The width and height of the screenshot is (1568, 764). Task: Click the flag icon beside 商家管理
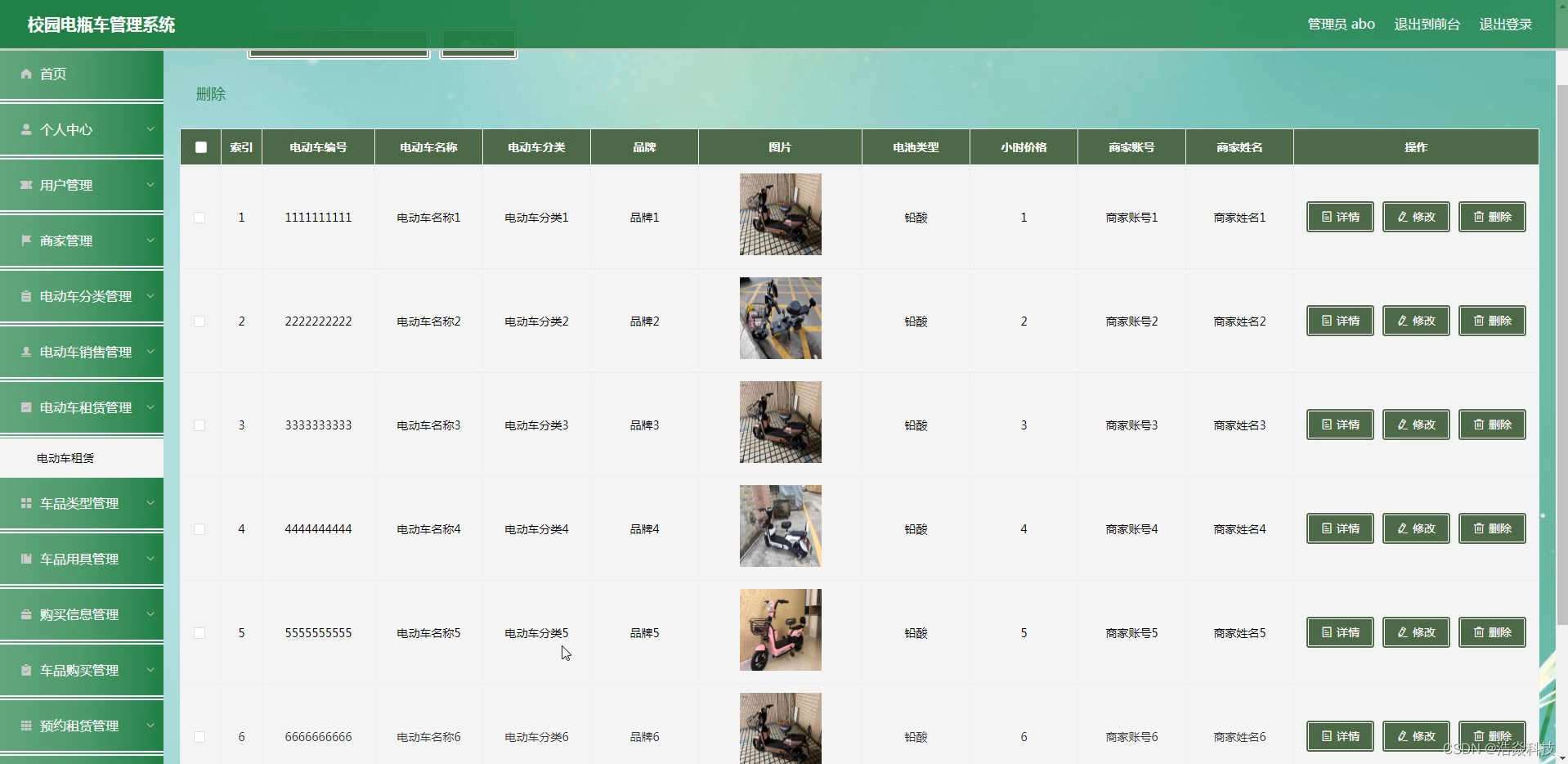(25, 240)
